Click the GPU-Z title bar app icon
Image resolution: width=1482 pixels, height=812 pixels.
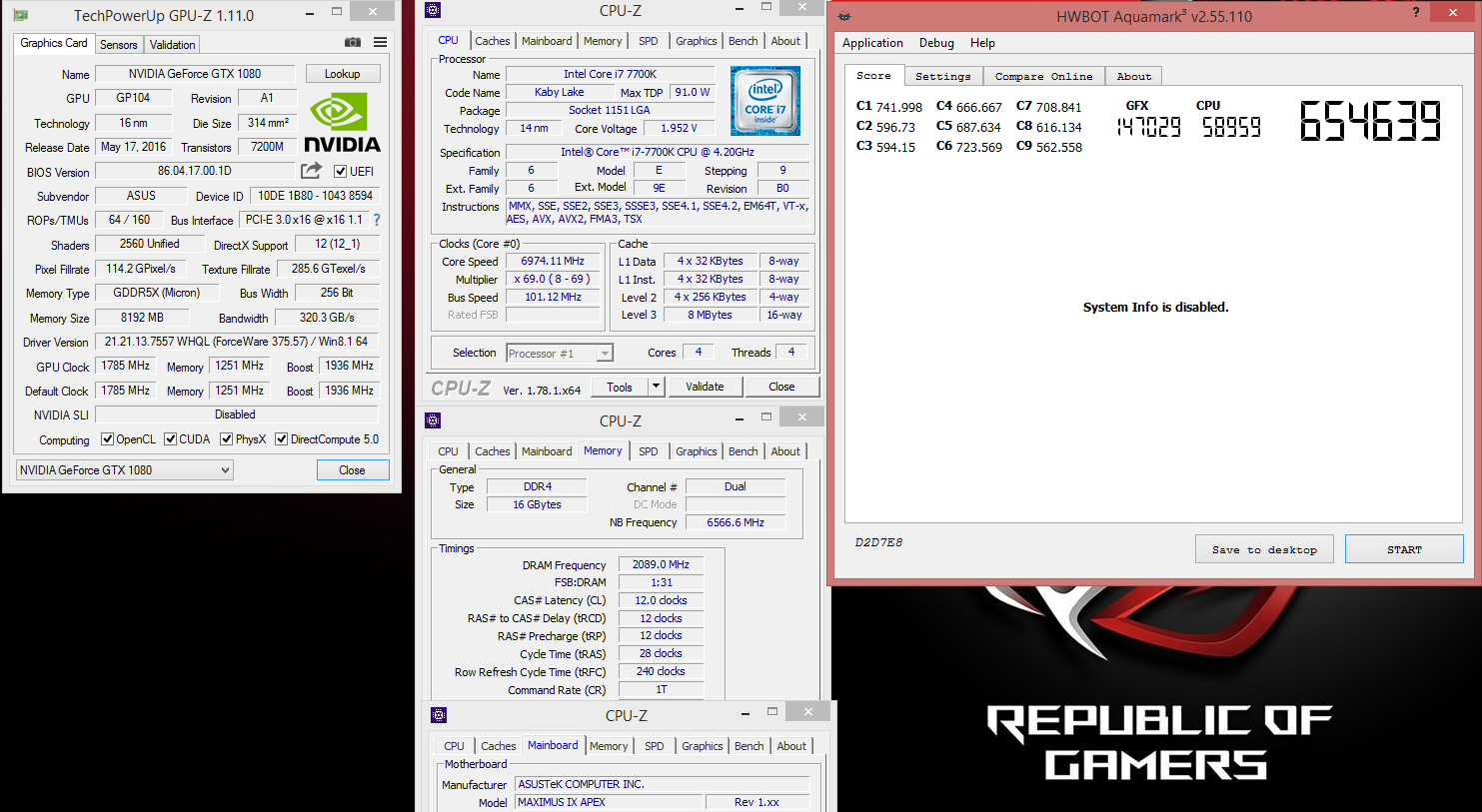[21, 15]
